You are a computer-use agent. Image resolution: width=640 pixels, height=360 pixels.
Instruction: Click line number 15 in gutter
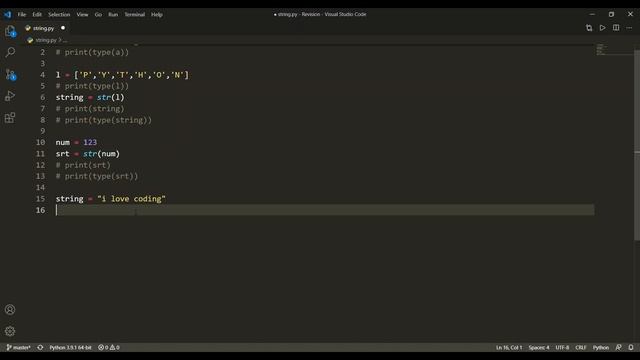(40, 198)
